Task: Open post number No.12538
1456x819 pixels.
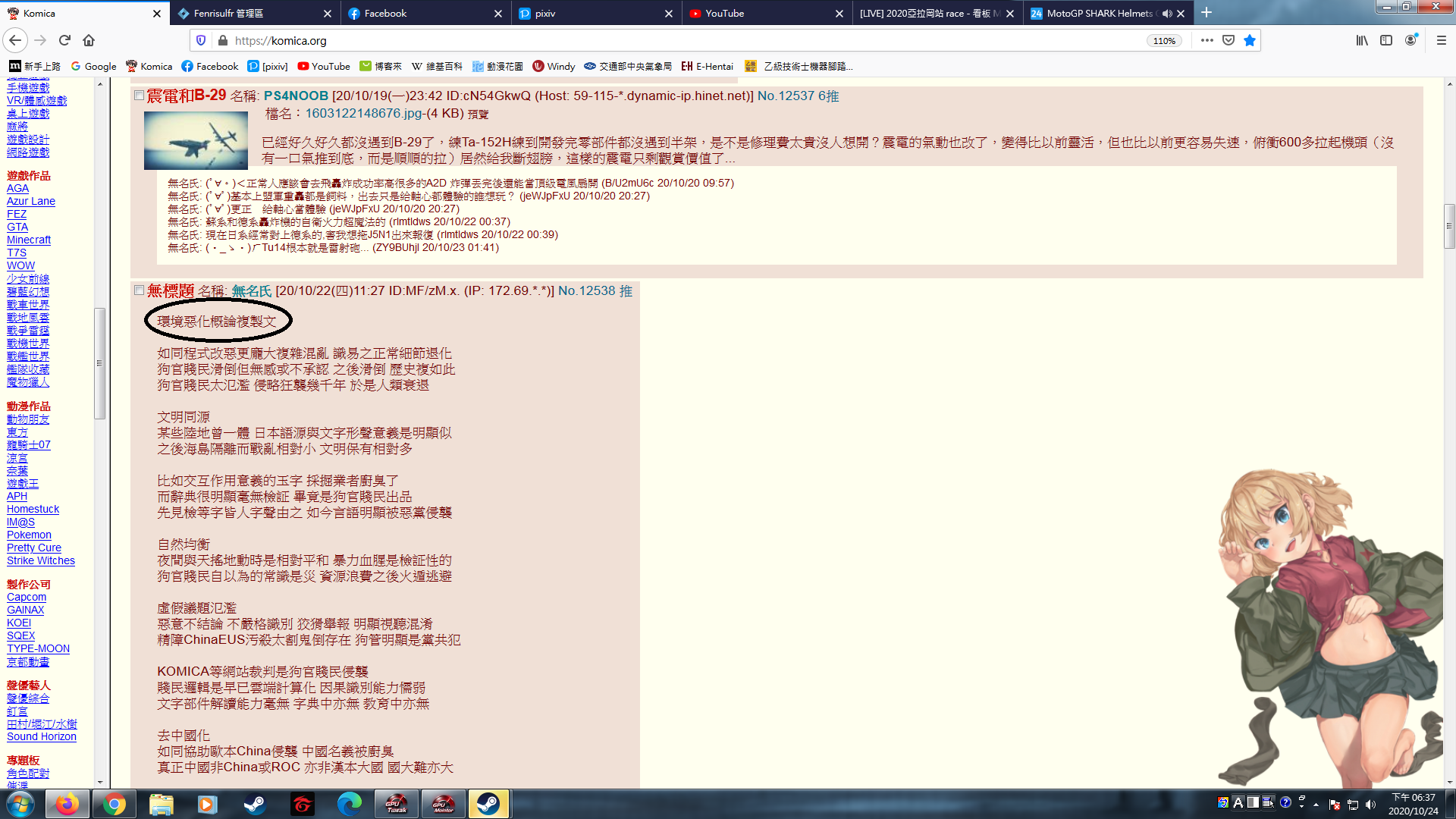Action: coord(586,291)
